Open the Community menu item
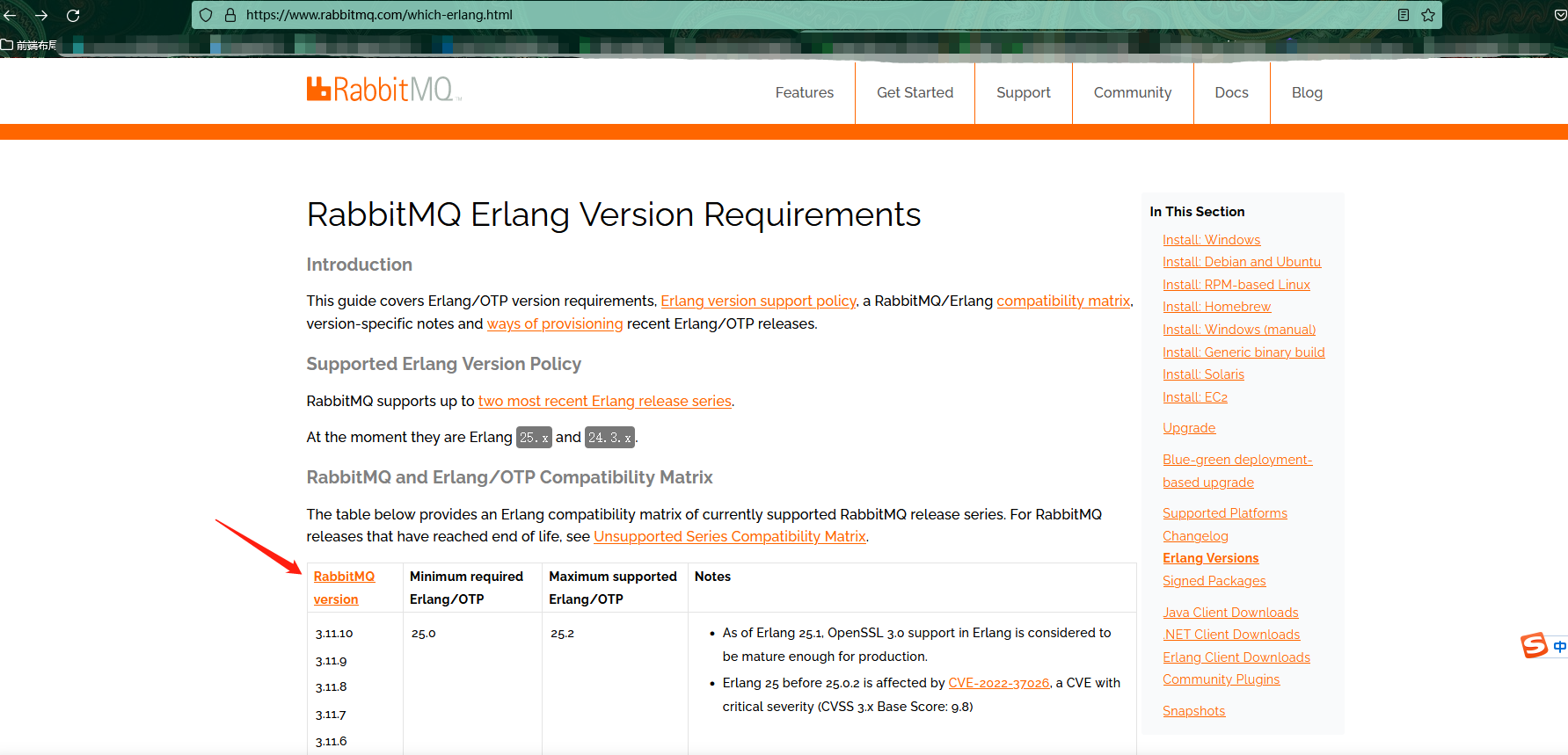The height and width of the screenshot is (755, 1568). pyautogui.click(x=1133, y=92)
